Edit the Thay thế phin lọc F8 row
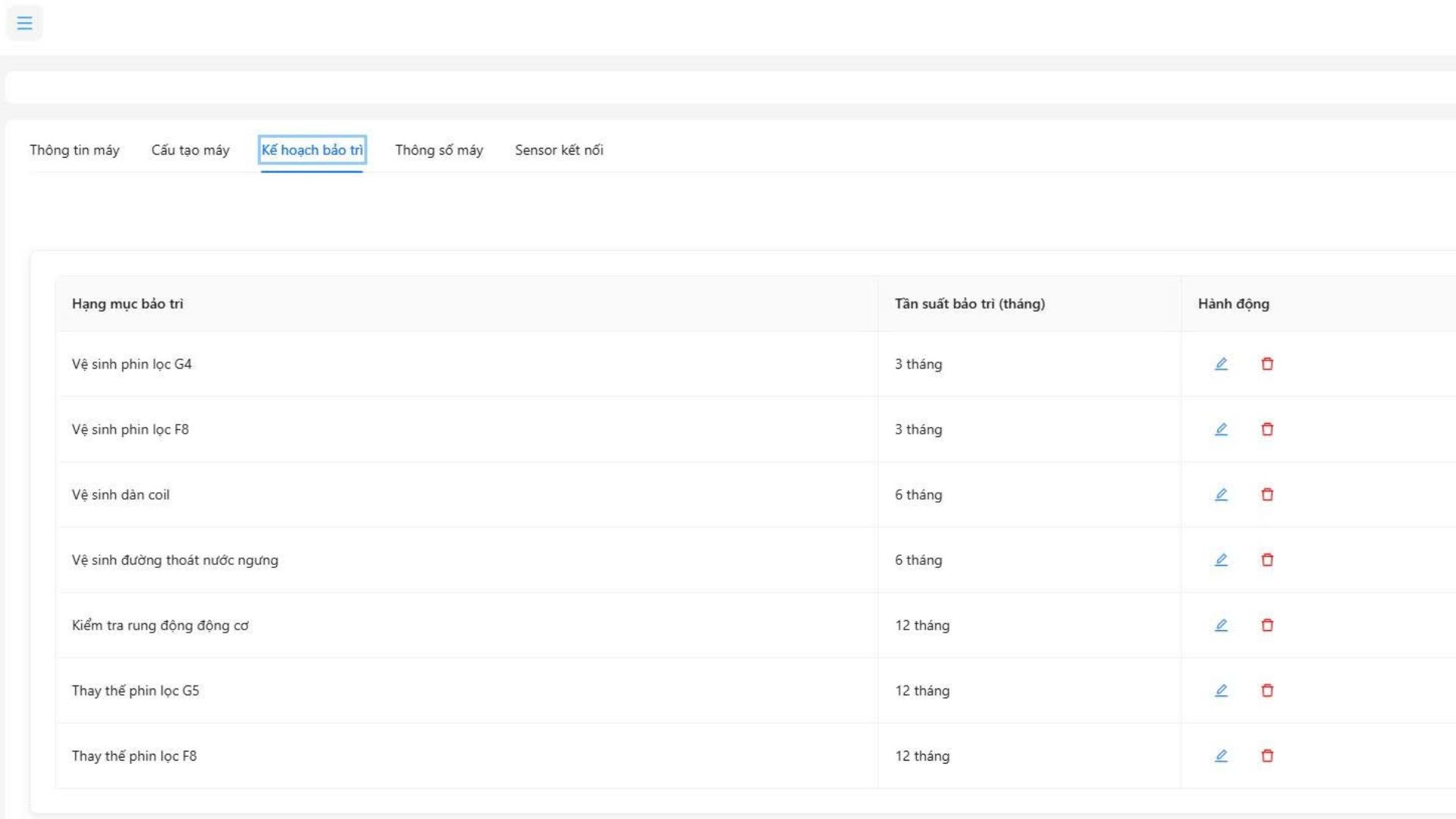 pyautogui.click(x=1221, y=755)
